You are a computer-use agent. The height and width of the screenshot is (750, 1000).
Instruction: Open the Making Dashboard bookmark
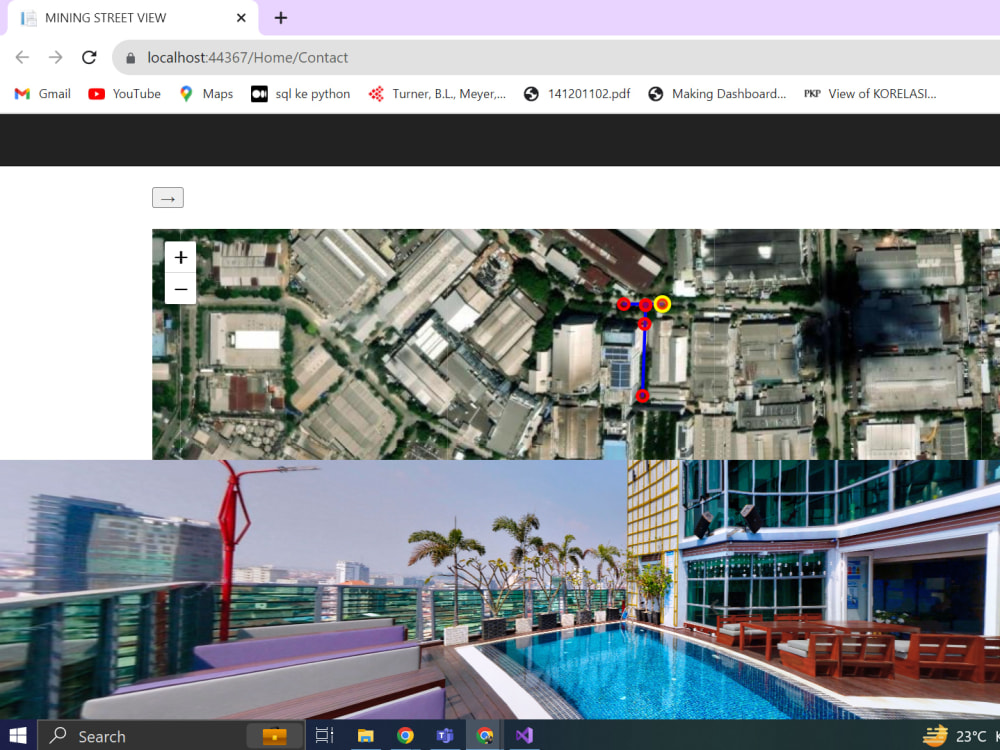(x=717, y=94)
